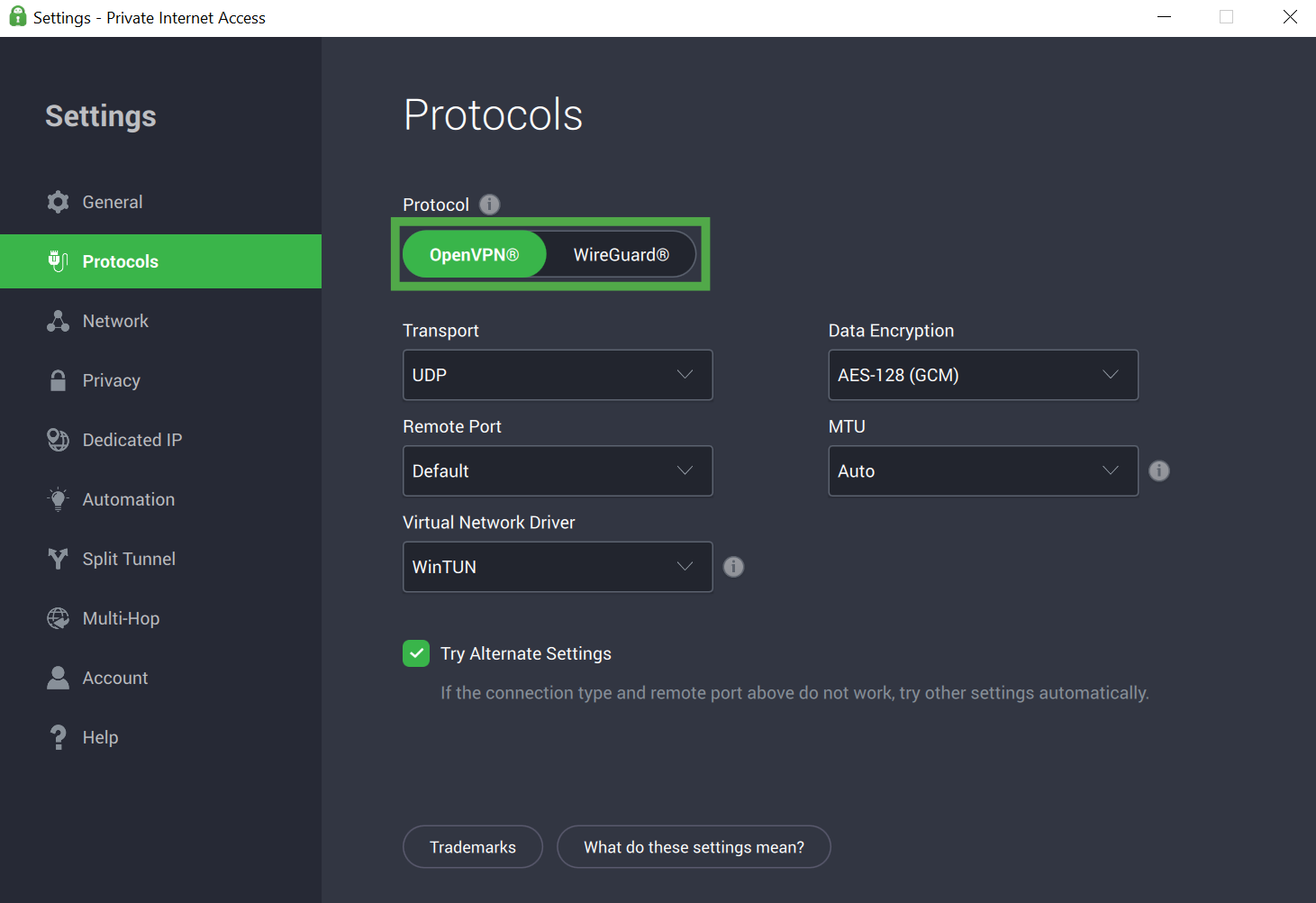Click the Trademarks button
The width and height of the screenshot is (1316, 903).
click(473, 847)
